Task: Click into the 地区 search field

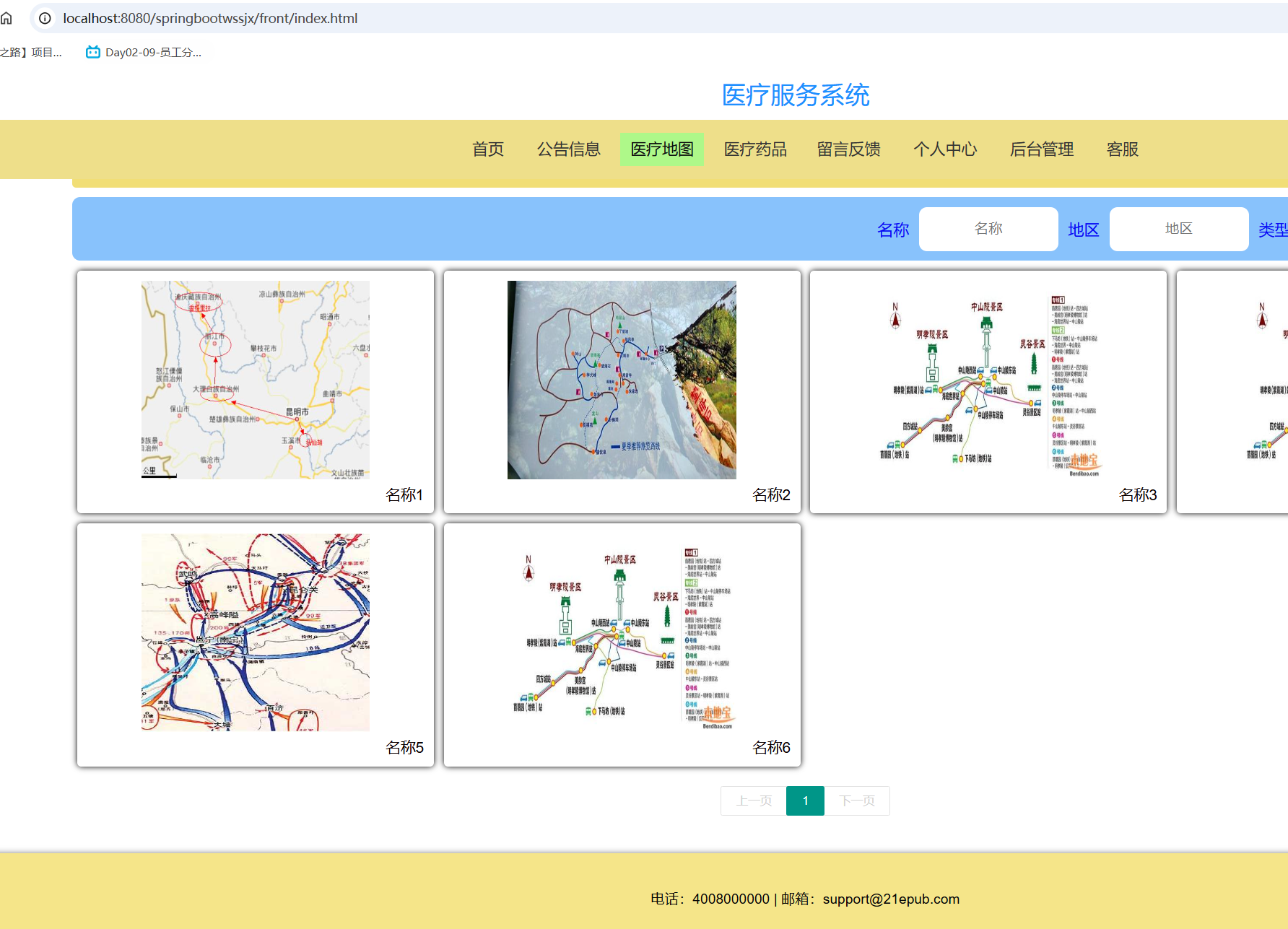Action: click(x=1179, y=229)
